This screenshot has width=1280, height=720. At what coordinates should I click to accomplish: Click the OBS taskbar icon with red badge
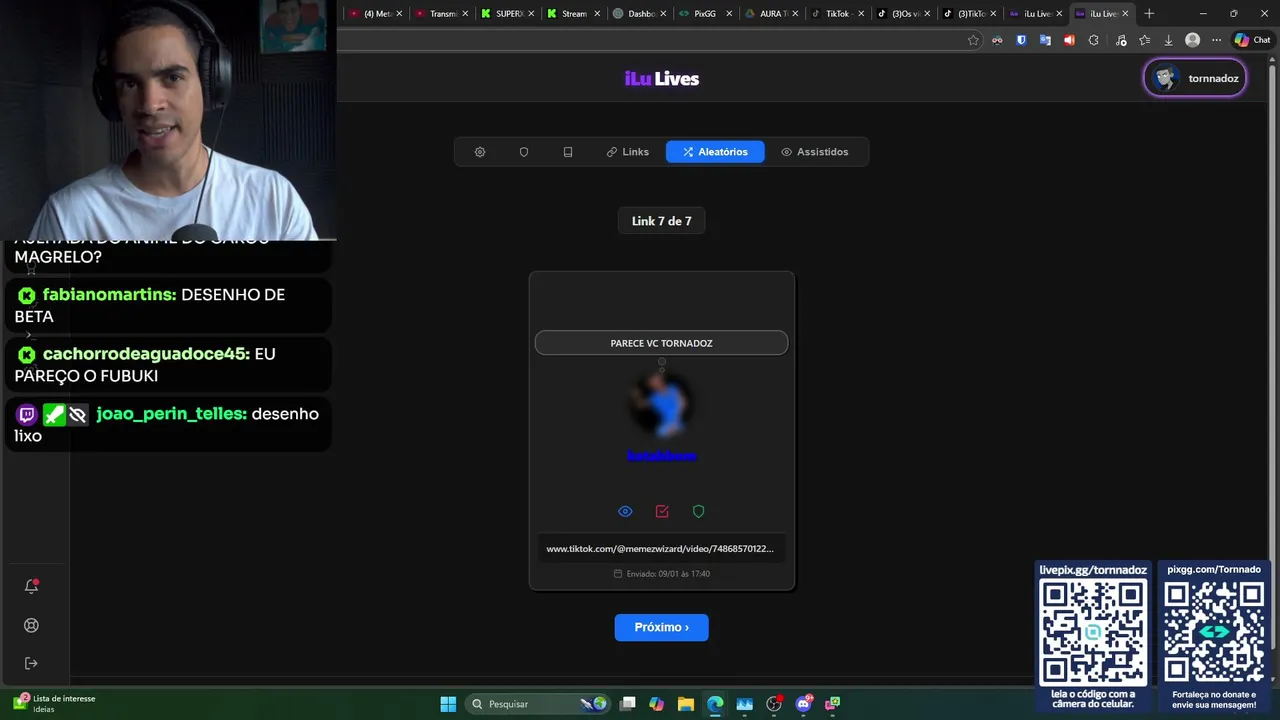[774, 704]
